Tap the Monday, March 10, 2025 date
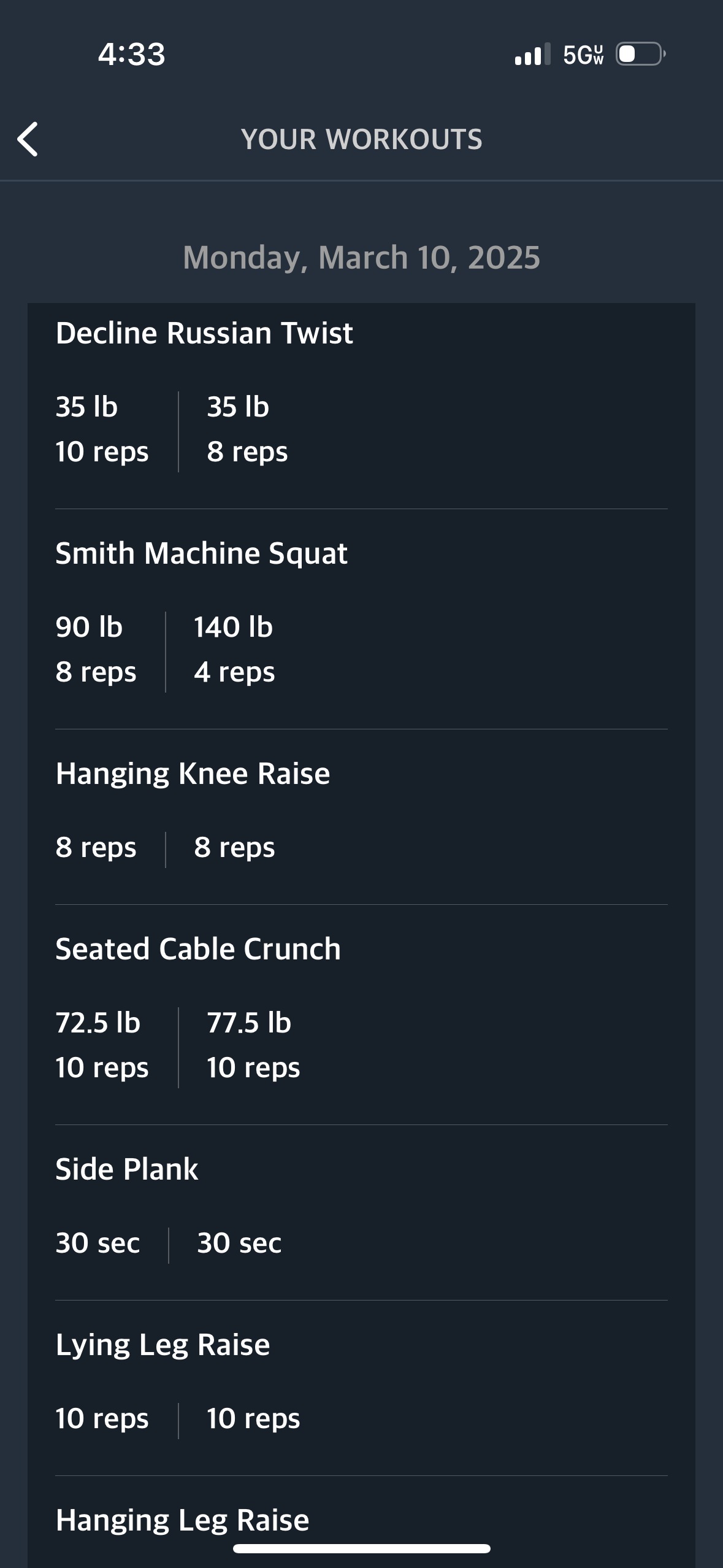 pos(361,257)
